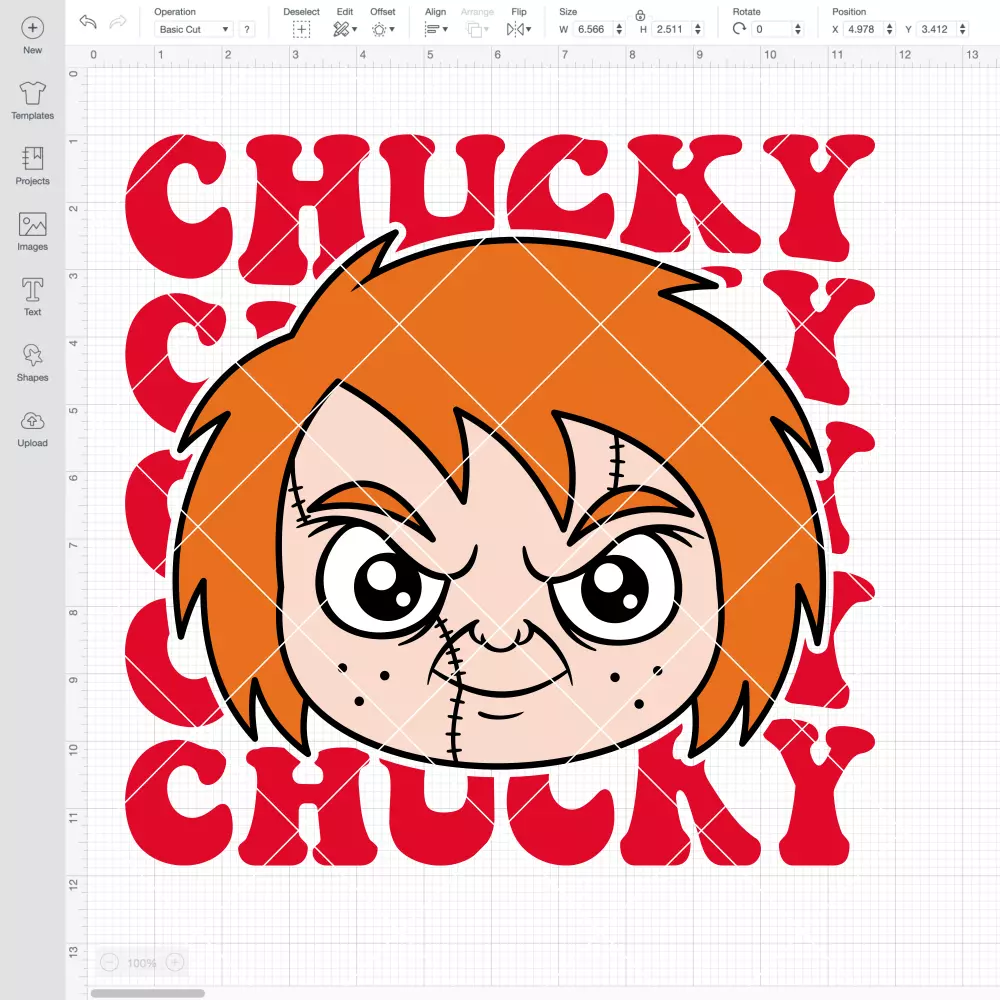Expand the Flip dropdown arrow
The image size is (1000, 1000).
pos(529,29)
